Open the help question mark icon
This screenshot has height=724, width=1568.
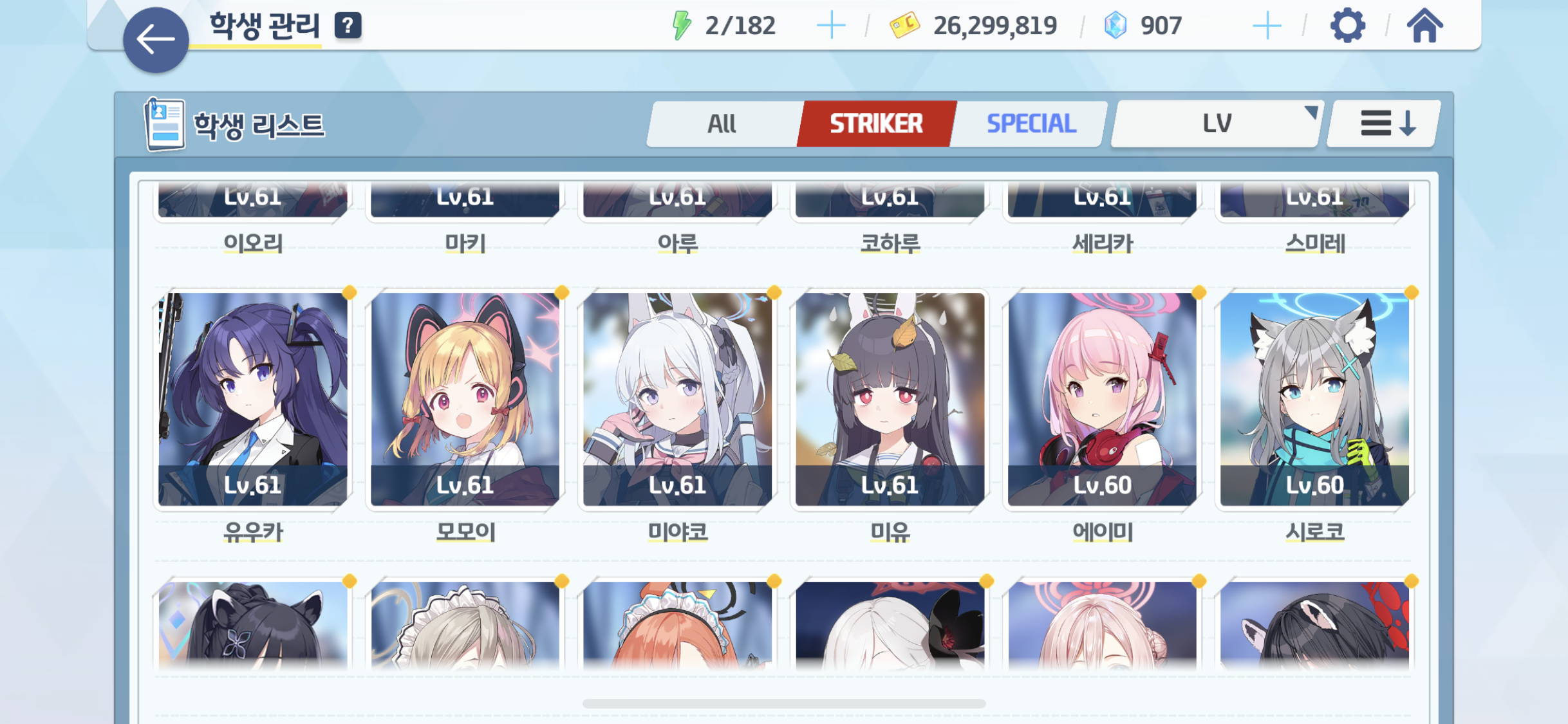(x=348, y=26)
